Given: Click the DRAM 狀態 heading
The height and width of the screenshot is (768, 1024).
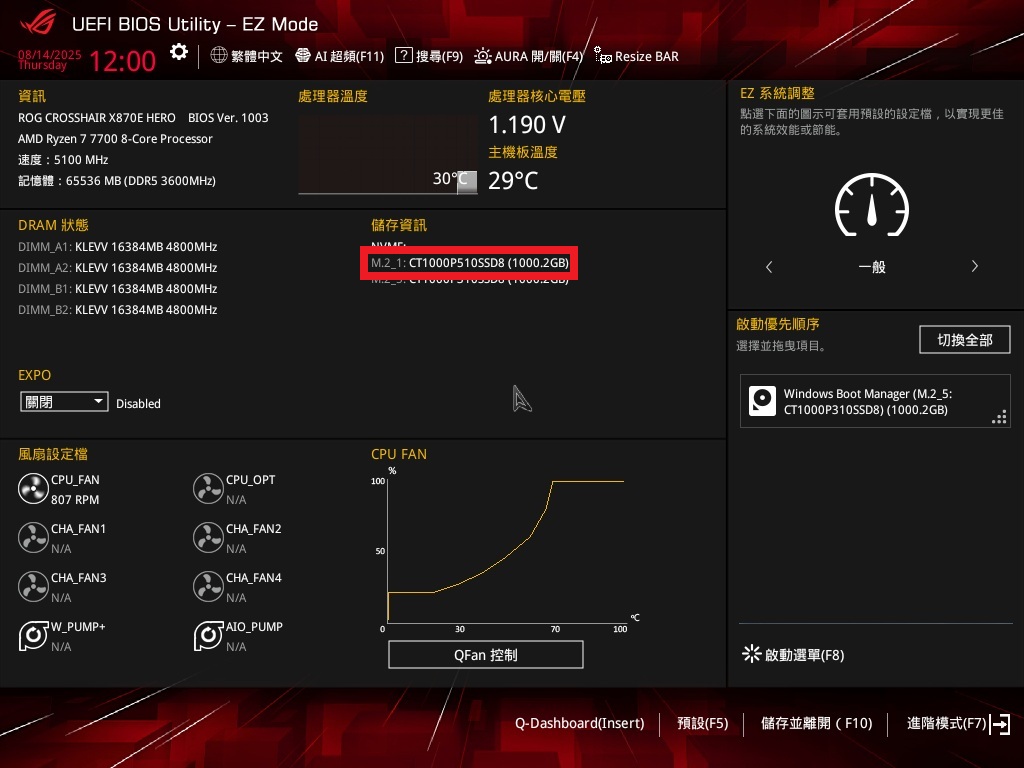Looking at the screenshot, I should [54, 225].
